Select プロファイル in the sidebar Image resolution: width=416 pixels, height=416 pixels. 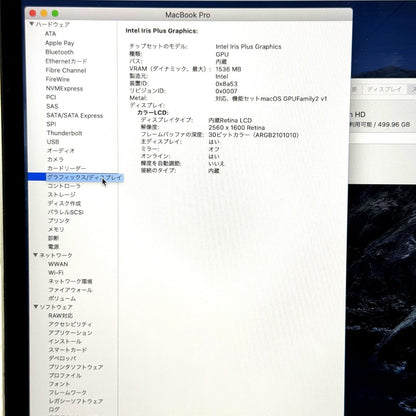pos(65,375)
